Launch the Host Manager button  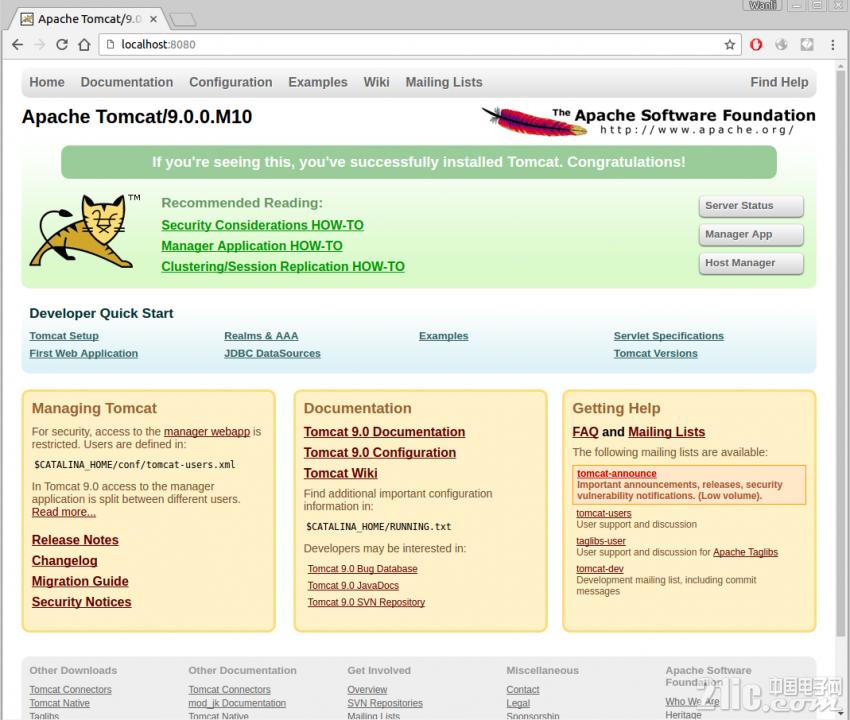coord(751,263)
